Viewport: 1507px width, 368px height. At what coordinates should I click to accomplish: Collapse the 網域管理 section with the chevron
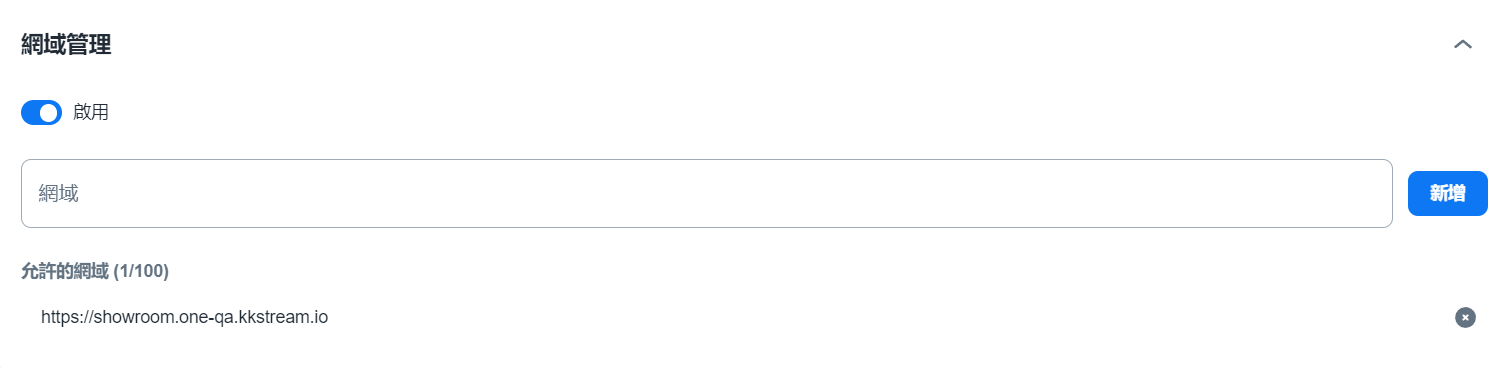[x=1463, y=45]
